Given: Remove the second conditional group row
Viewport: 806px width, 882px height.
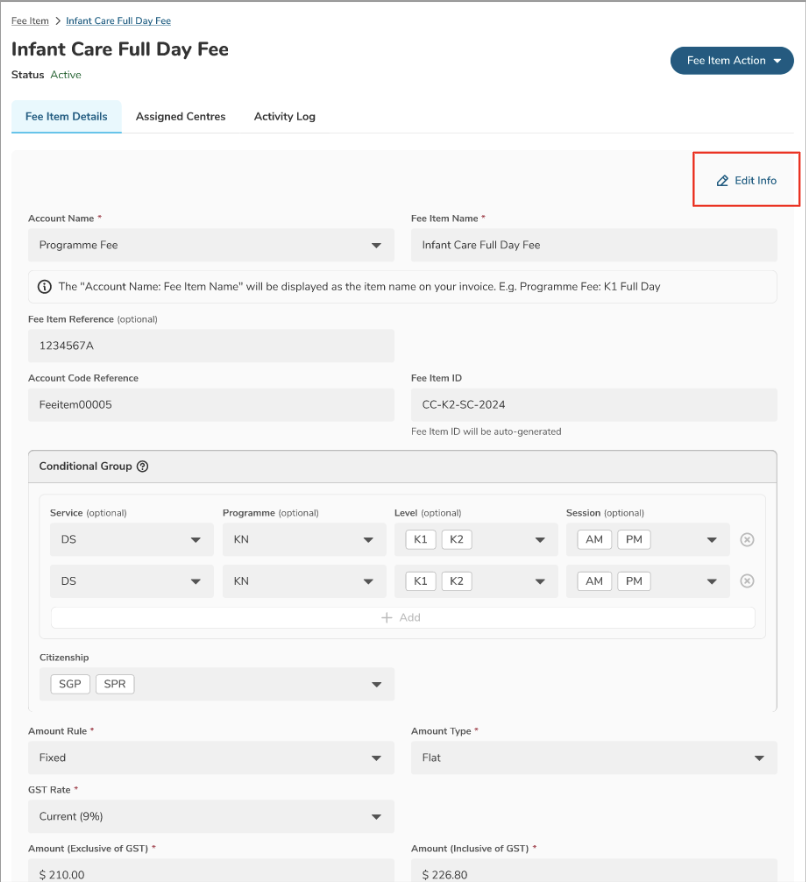Looking at the screenshot, I should [747, 581].
